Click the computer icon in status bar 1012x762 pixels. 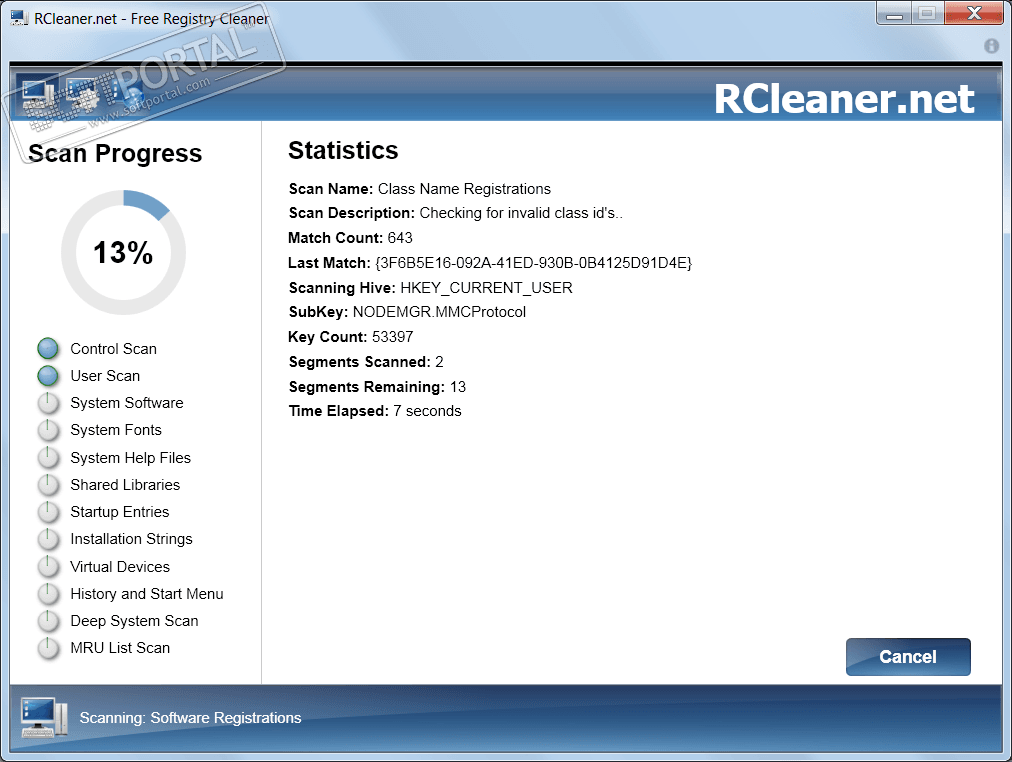(43, 717)
